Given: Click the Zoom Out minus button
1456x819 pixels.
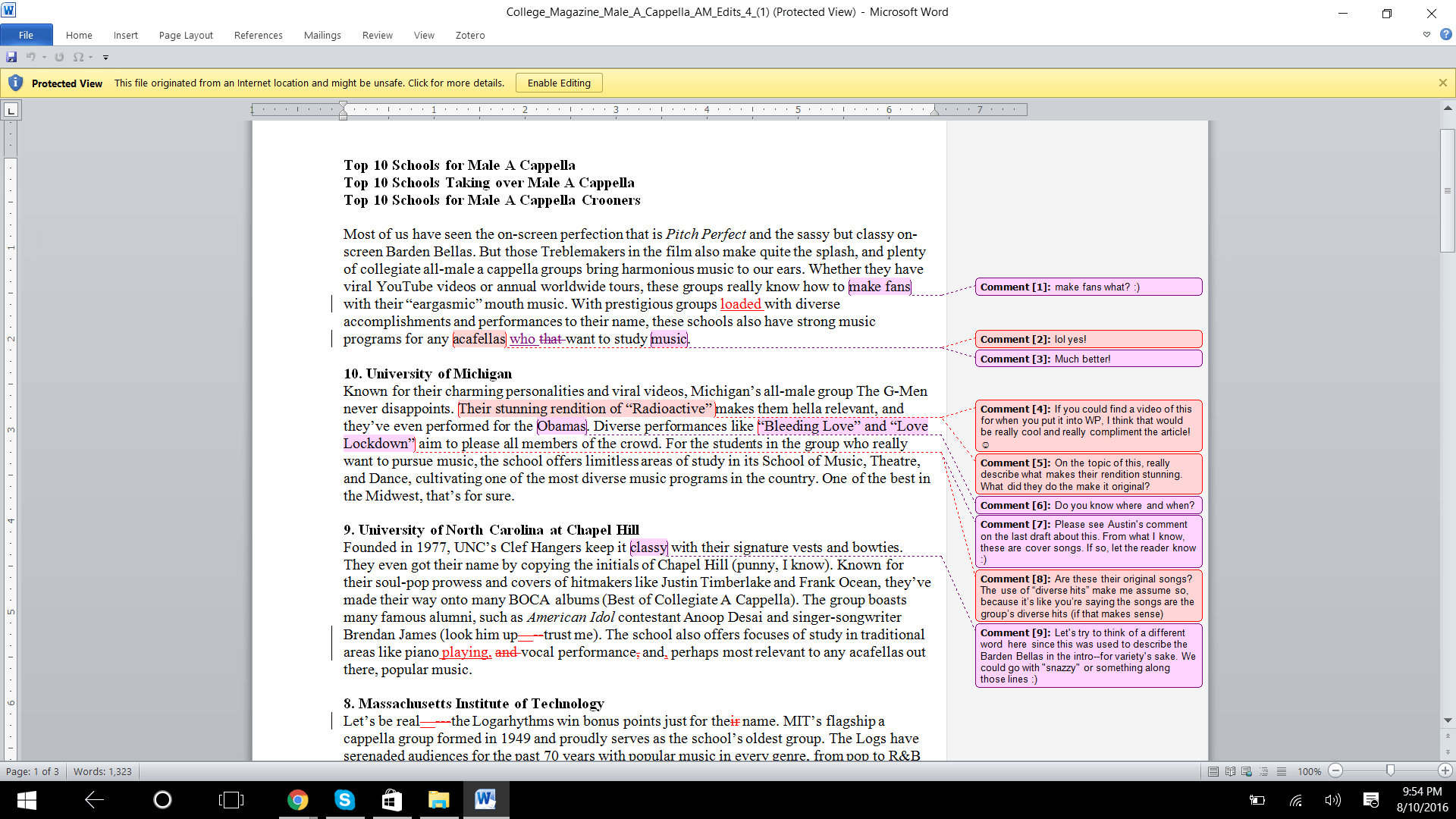Looking at the screenshot, I should point(1336,770).
